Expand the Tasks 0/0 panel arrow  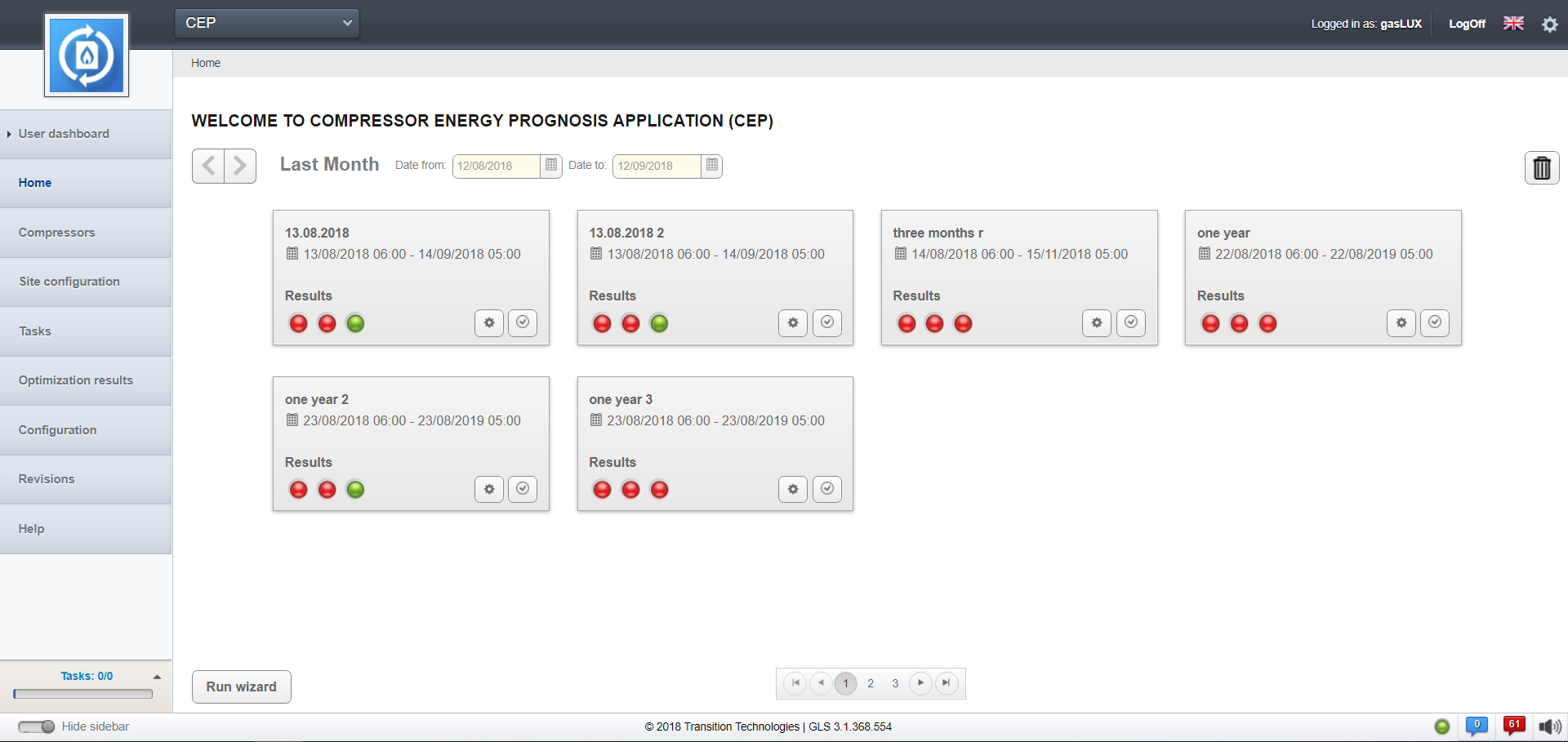[157, 677]
